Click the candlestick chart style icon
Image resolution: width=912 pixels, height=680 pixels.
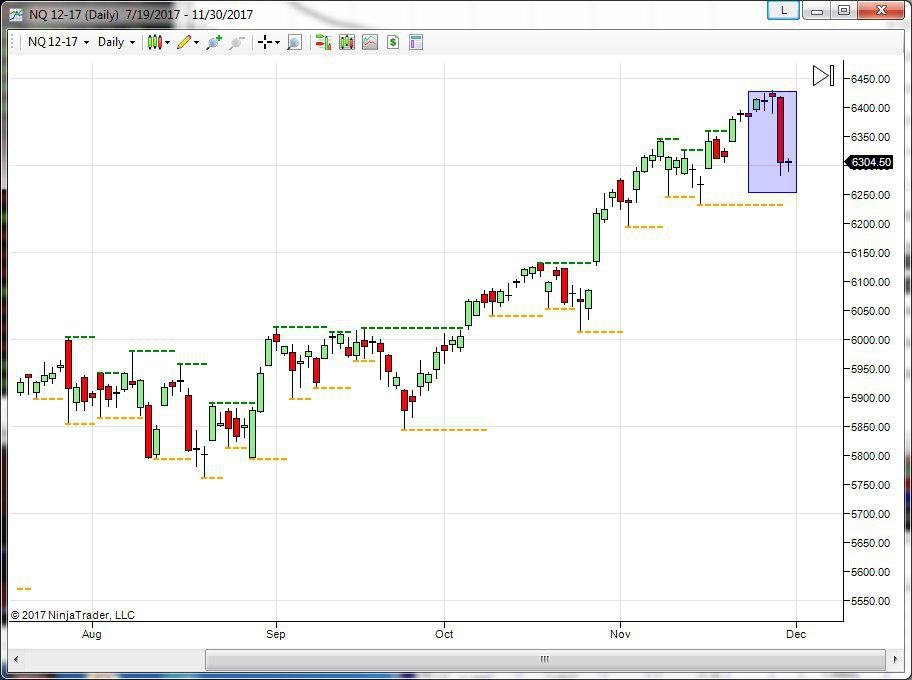point(154,42)
